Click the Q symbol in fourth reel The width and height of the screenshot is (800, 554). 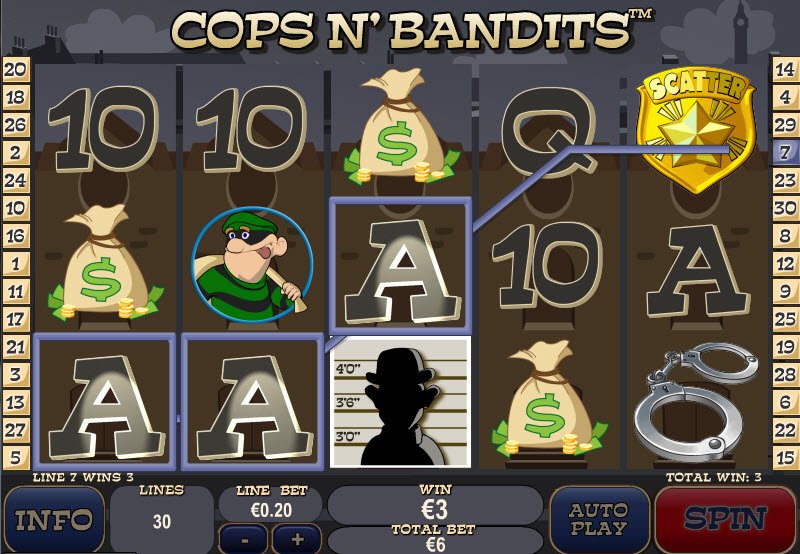[x=548, y=132]
